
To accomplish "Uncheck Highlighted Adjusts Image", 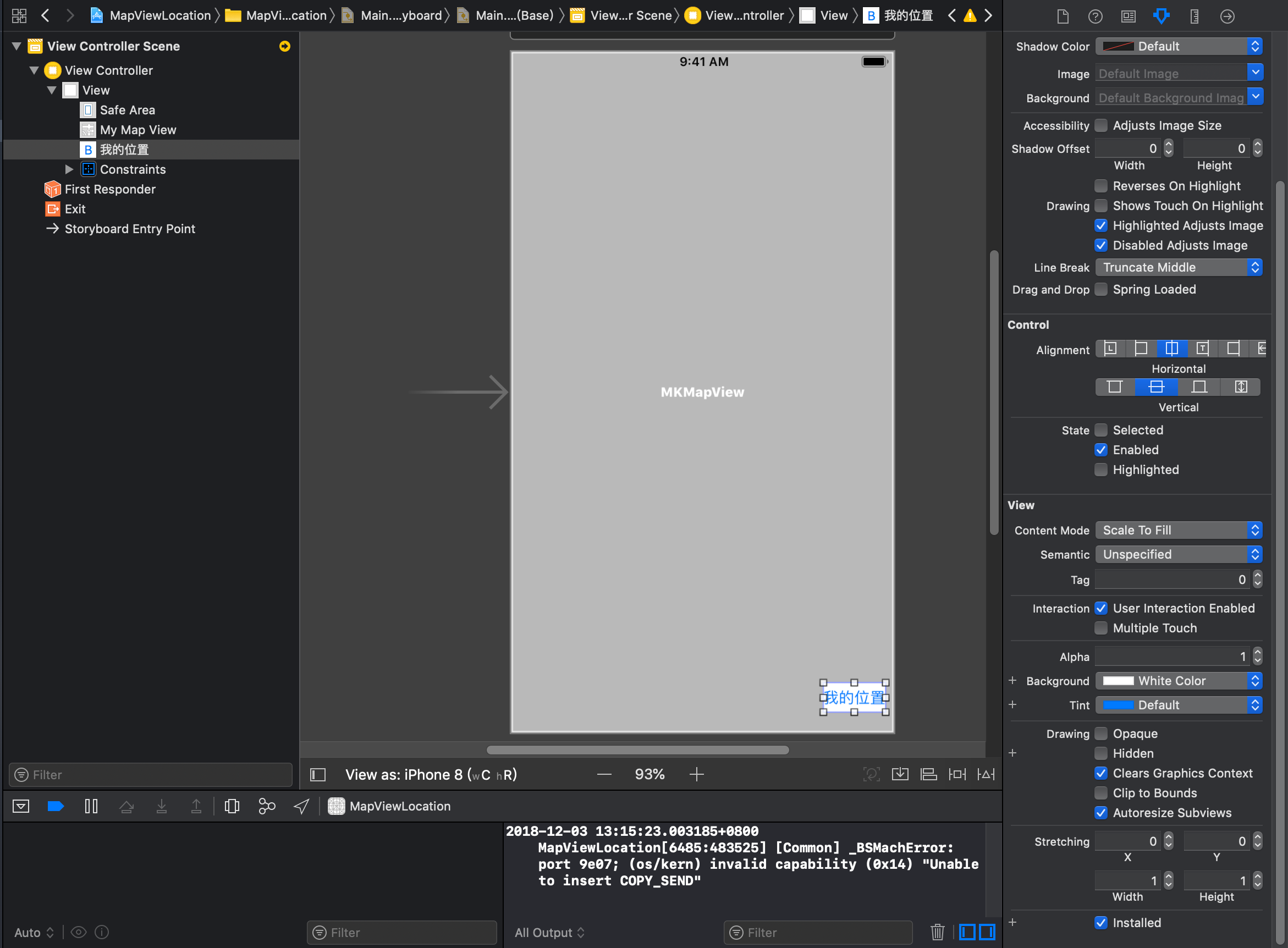I will (x=1101, y=225).
